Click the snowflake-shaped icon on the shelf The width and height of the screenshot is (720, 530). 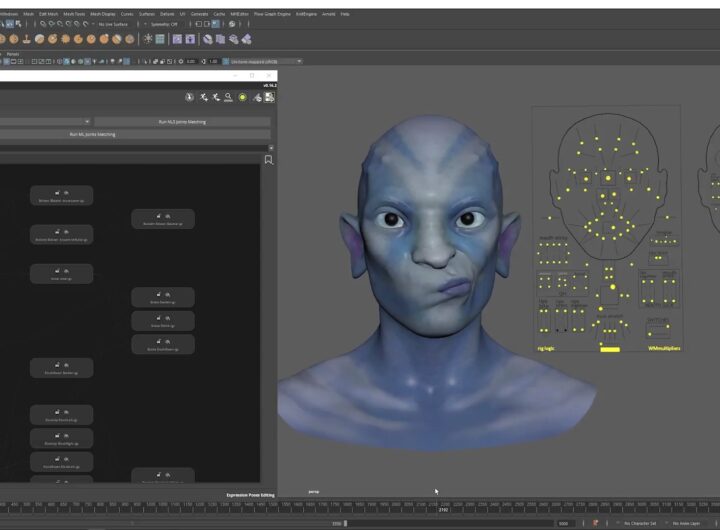[148, 39]
